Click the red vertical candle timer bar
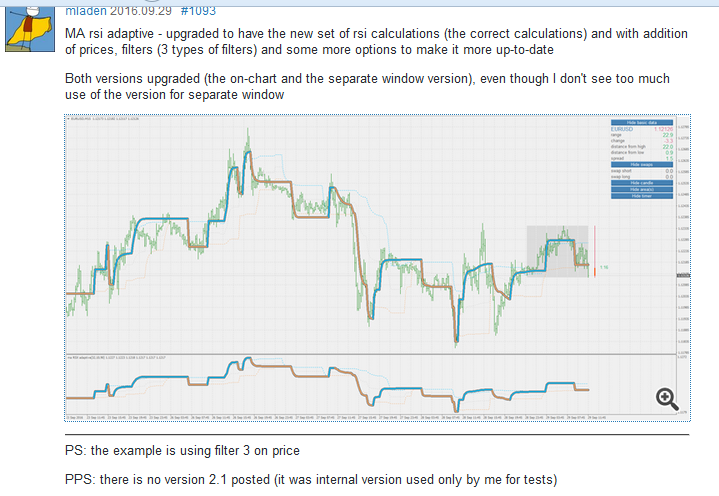719x496 pixels. pyautogui.click(x=595, y=250)
